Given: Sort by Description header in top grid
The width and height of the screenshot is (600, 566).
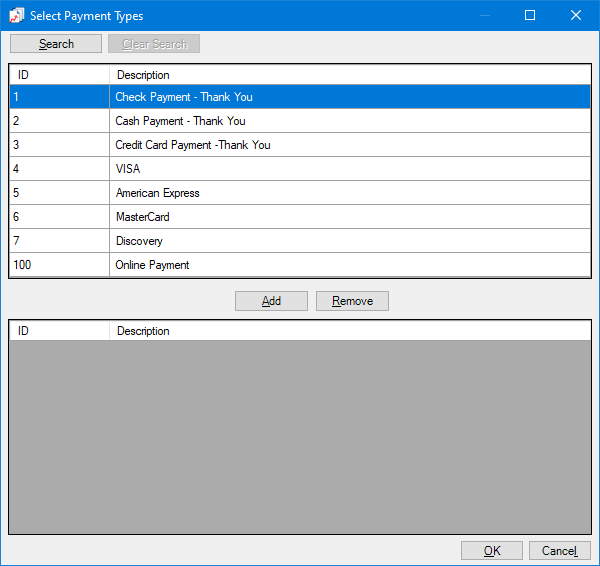Looking at the screenshot, I should click(349, 75).
